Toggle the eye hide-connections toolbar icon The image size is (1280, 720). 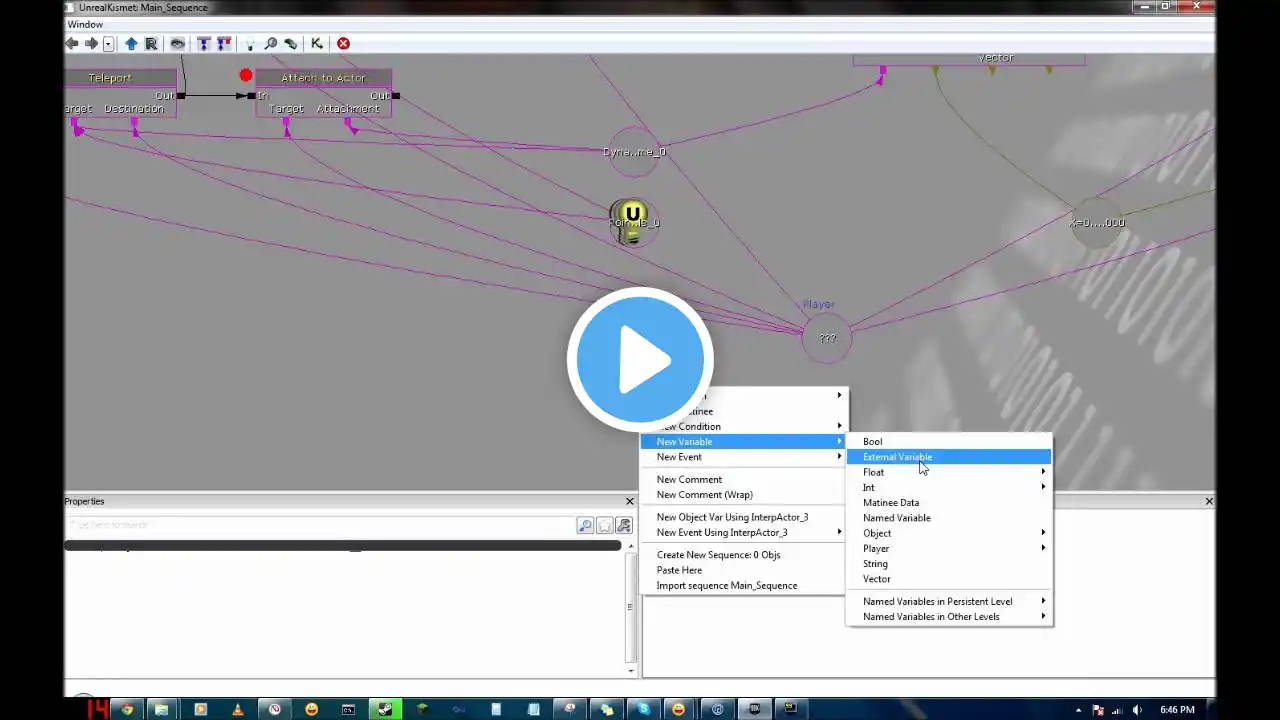click(177, 44)
